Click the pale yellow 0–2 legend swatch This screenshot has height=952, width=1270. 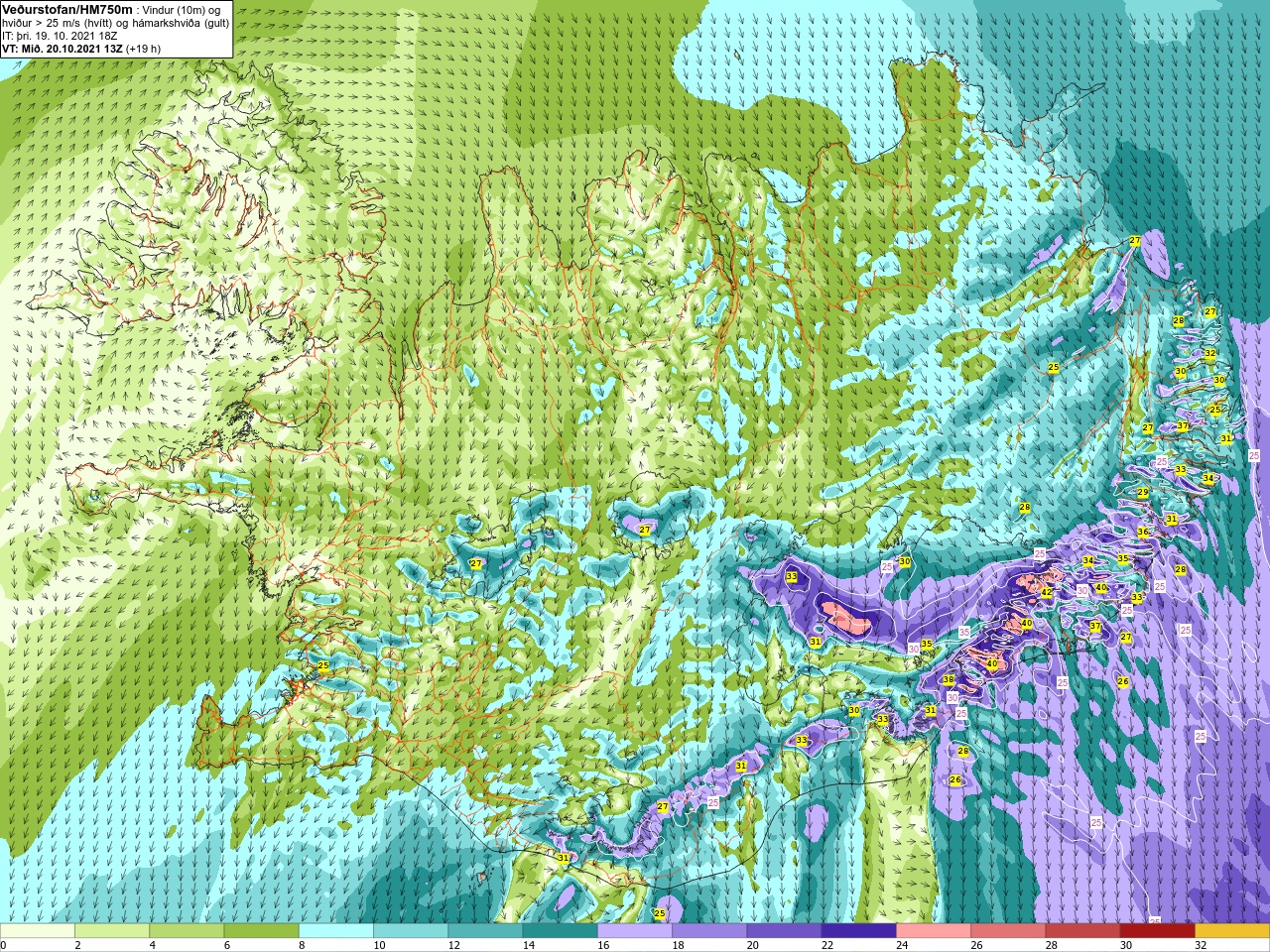[38, 931]
